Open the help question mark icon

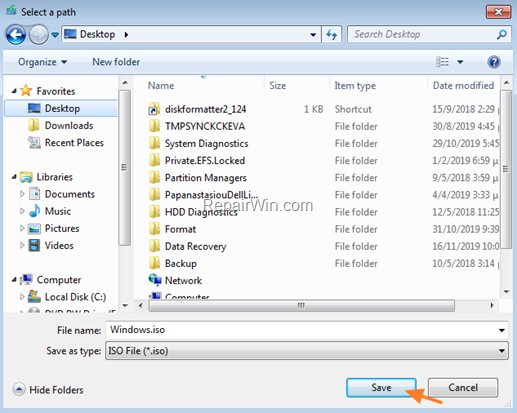click(494, 62)
